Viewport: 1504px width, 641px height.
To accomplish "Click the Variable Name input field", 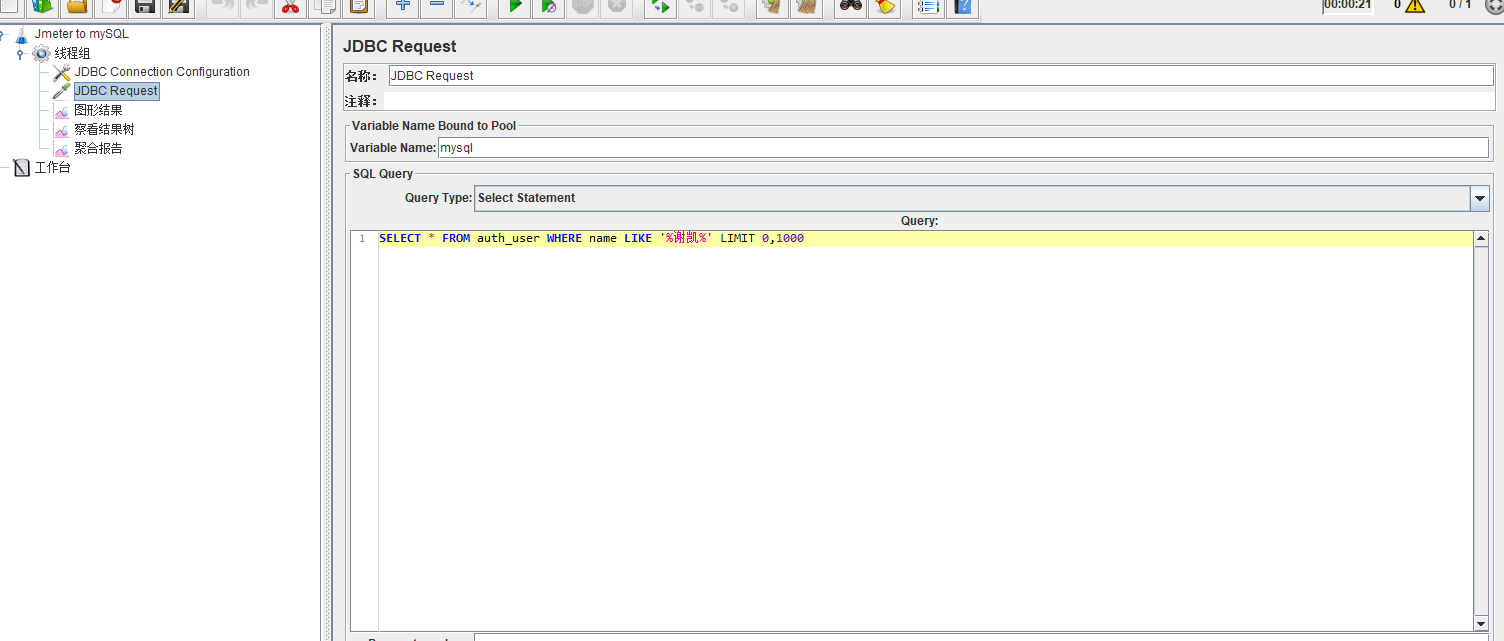I will click(x=962, y=148).
